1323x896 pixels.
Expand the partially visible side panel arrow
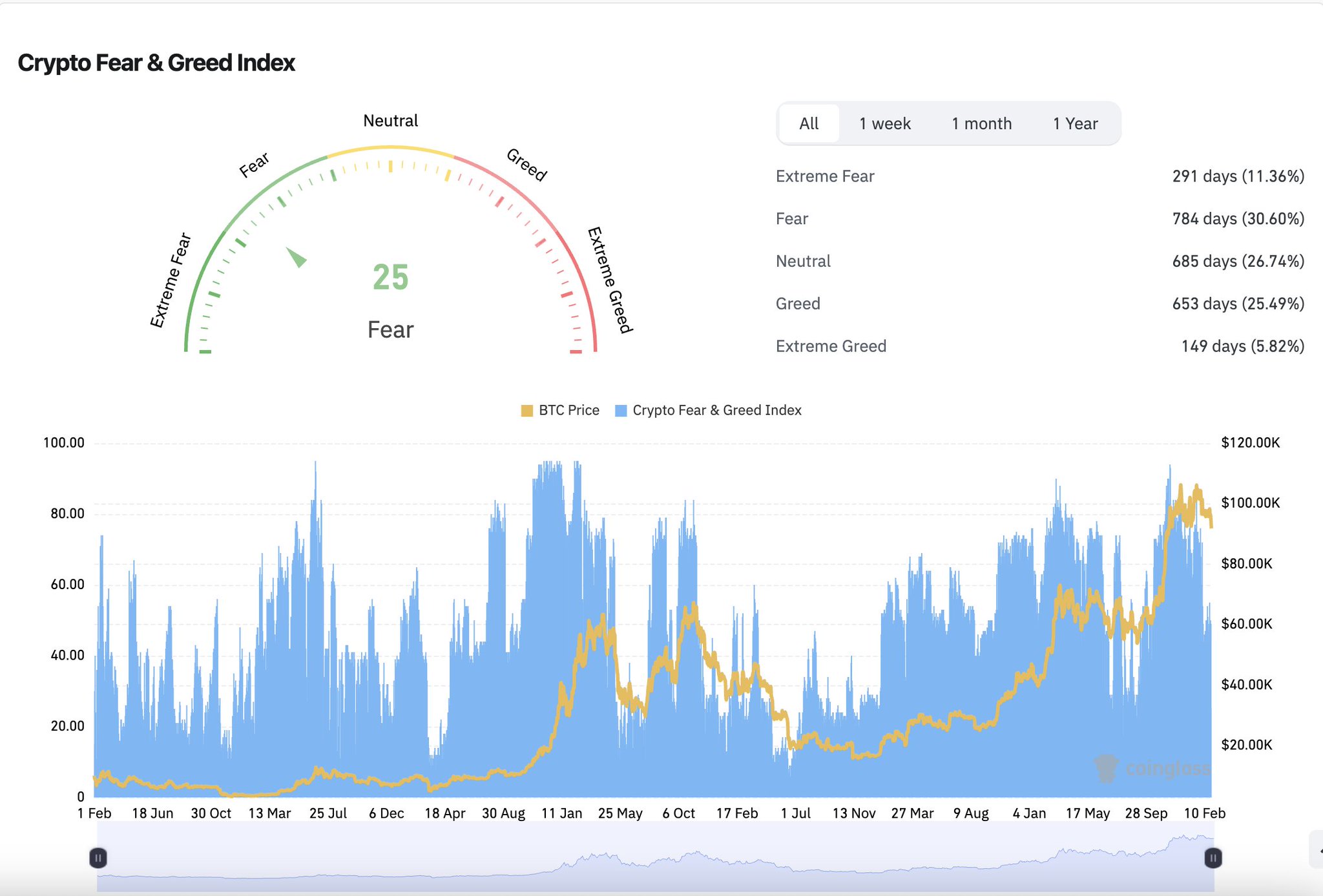pyautogui.click(x=1317, y=849)
